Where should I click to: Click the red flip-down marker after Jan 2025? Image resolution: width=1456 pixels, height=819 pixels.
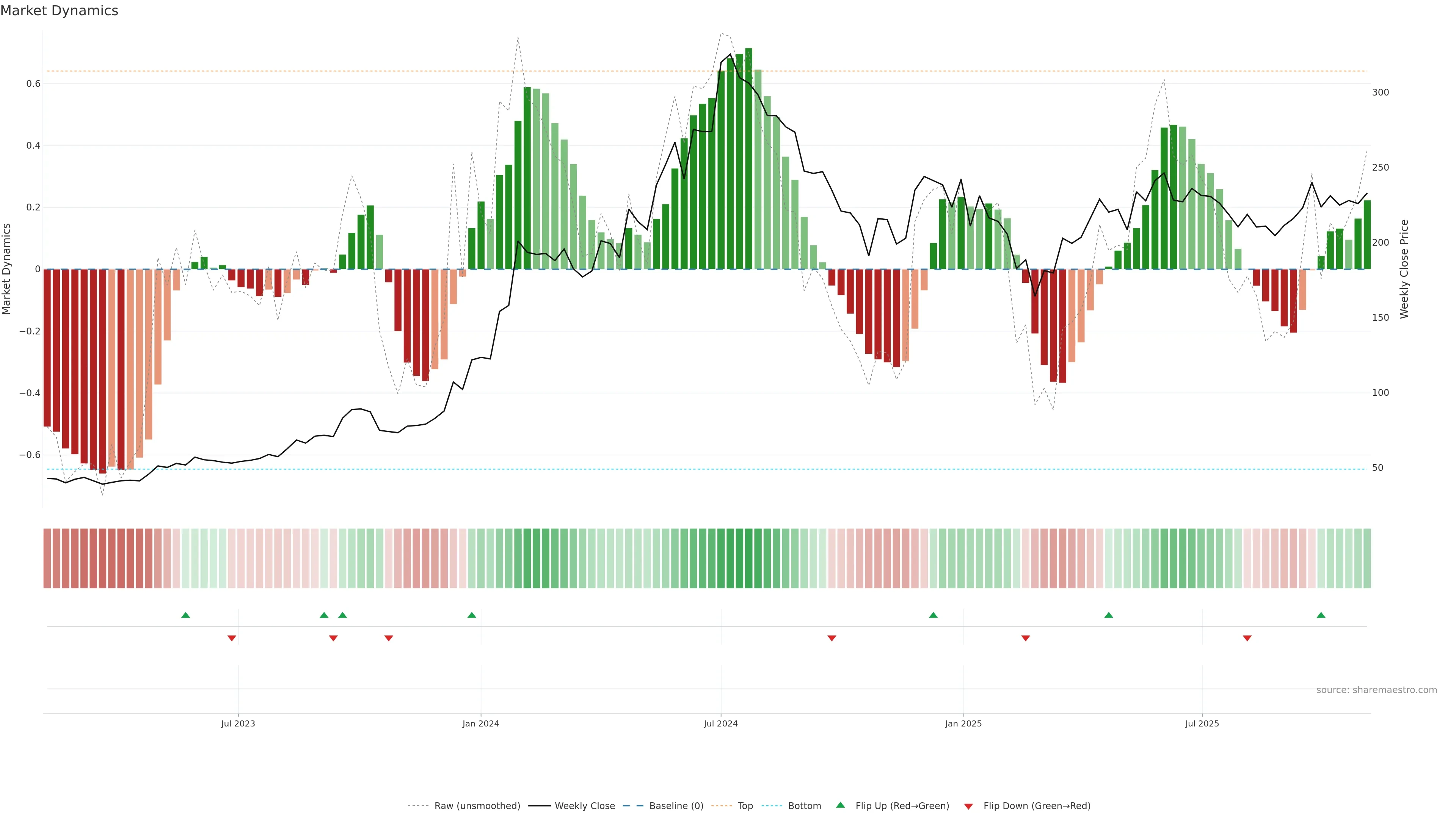[x=1026, y=638]
